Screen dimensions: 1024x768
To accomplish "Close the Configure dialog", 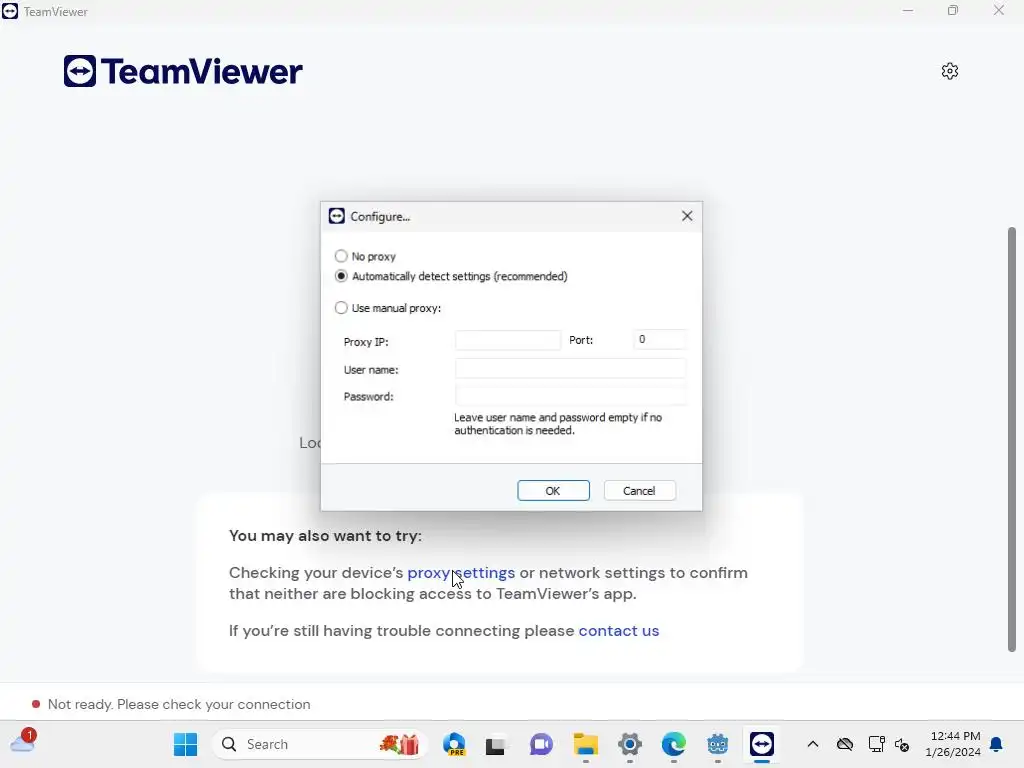I will 686,216.
